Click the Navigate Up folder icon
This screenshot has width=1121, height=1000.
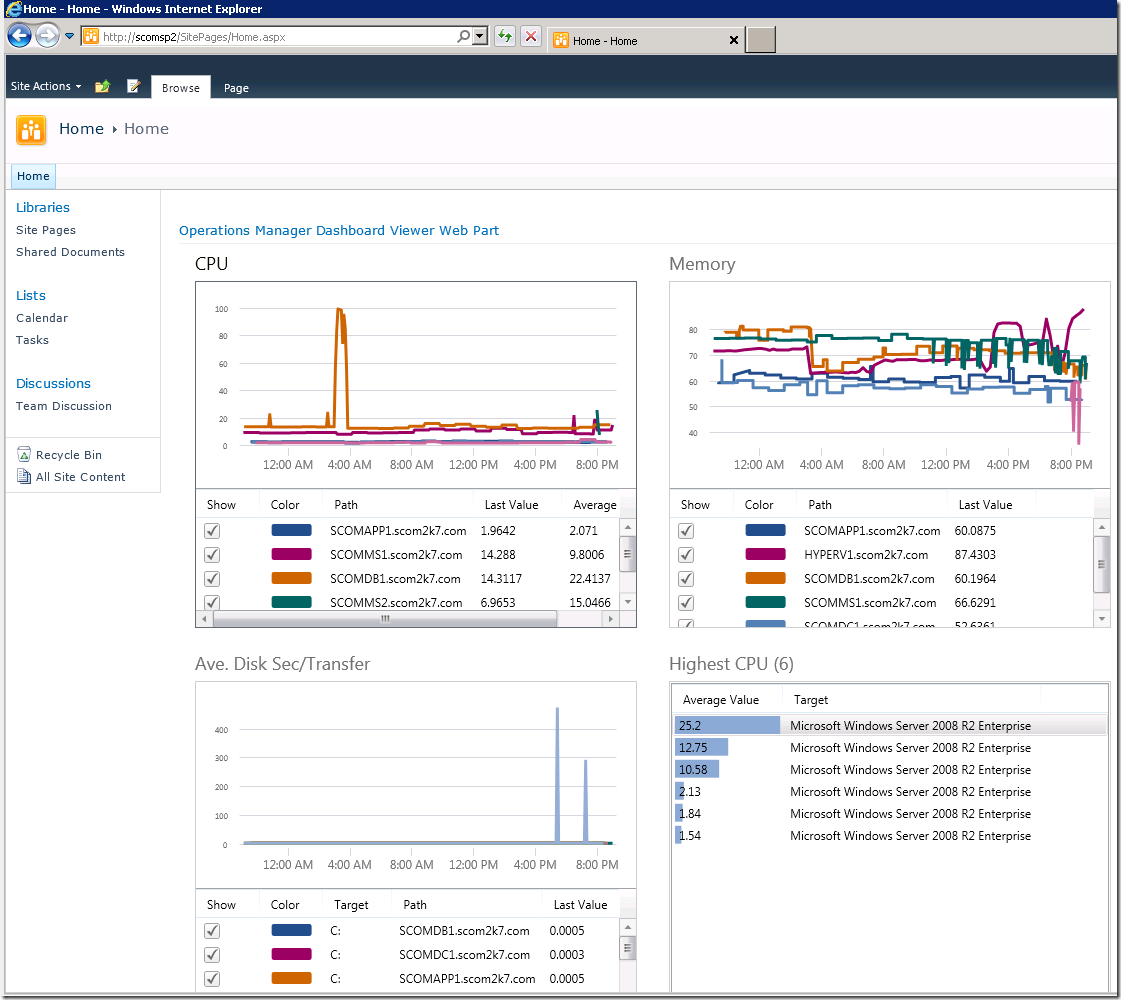pos(102,86)
